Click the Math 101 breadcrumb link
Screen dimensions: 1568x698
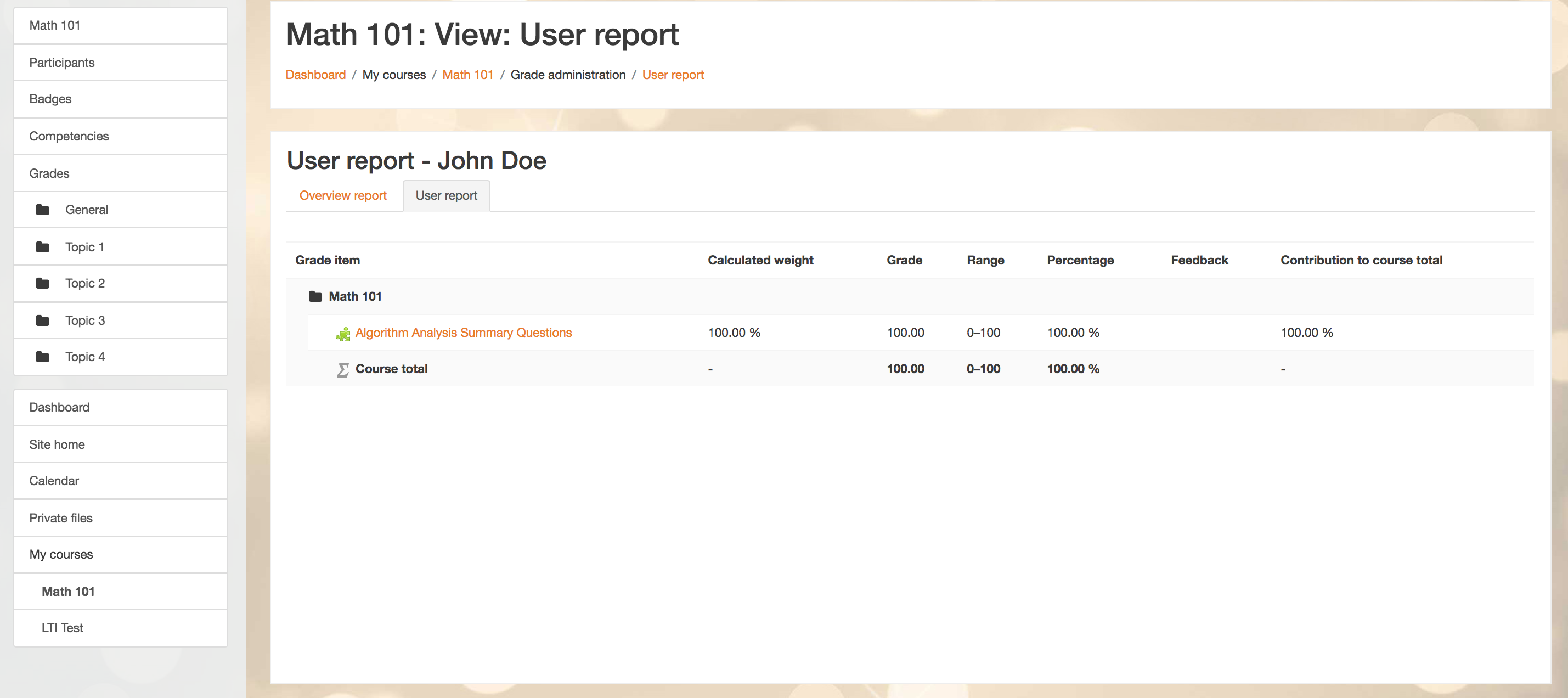(467, 74)
